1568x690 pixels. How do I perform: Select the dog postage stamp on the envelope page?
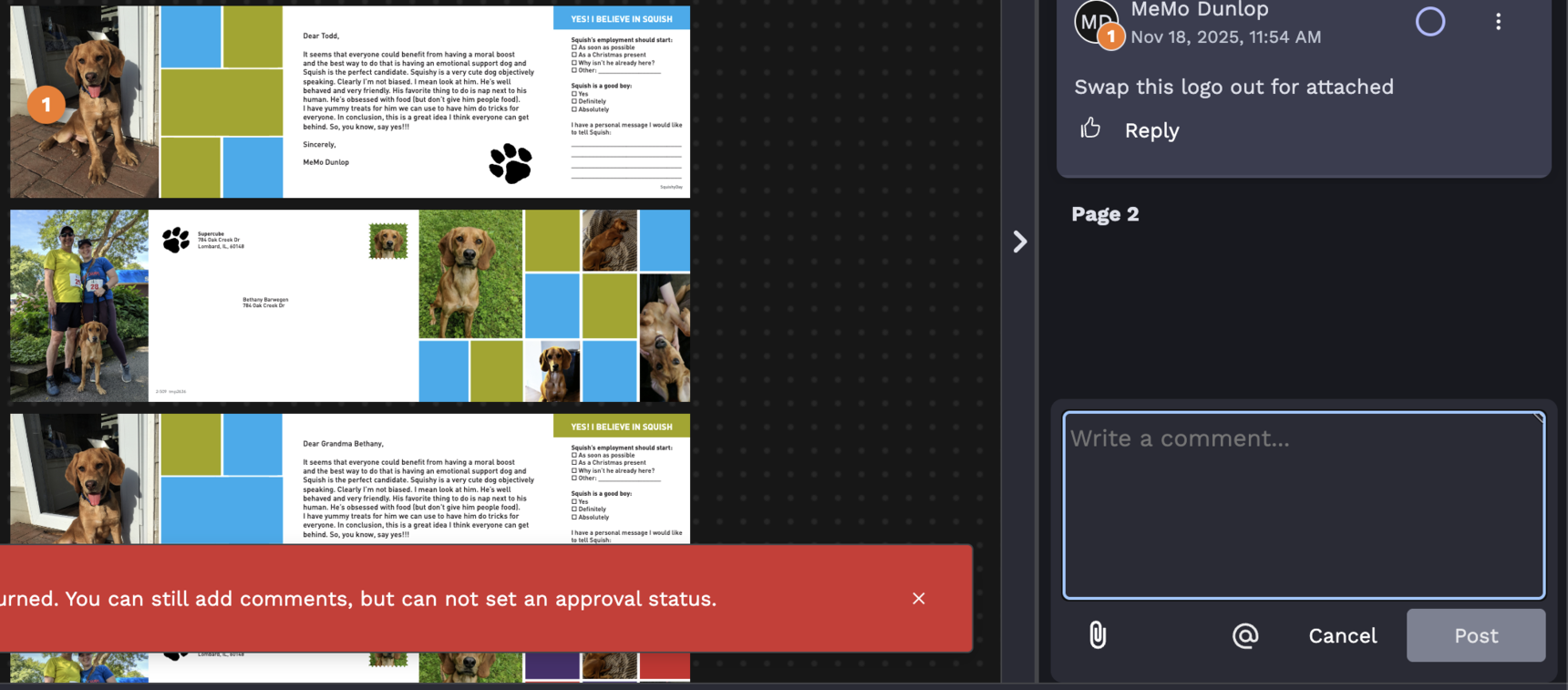click(x=388, y=242)
